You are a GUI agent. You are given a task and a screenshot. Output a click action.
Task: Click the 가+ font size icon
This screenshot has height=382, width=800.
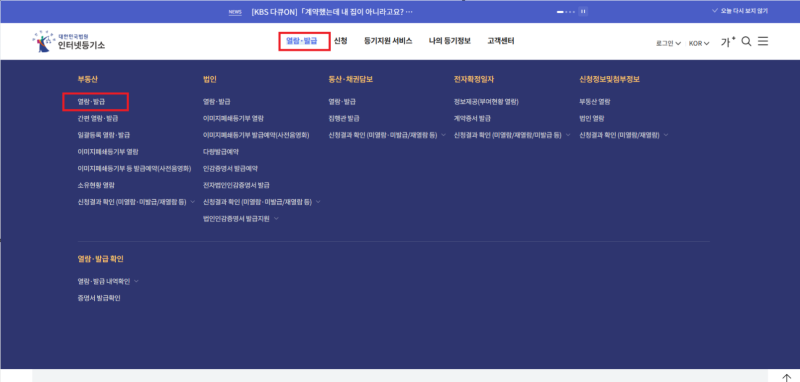pyautogui.click(x=728, y=42)
